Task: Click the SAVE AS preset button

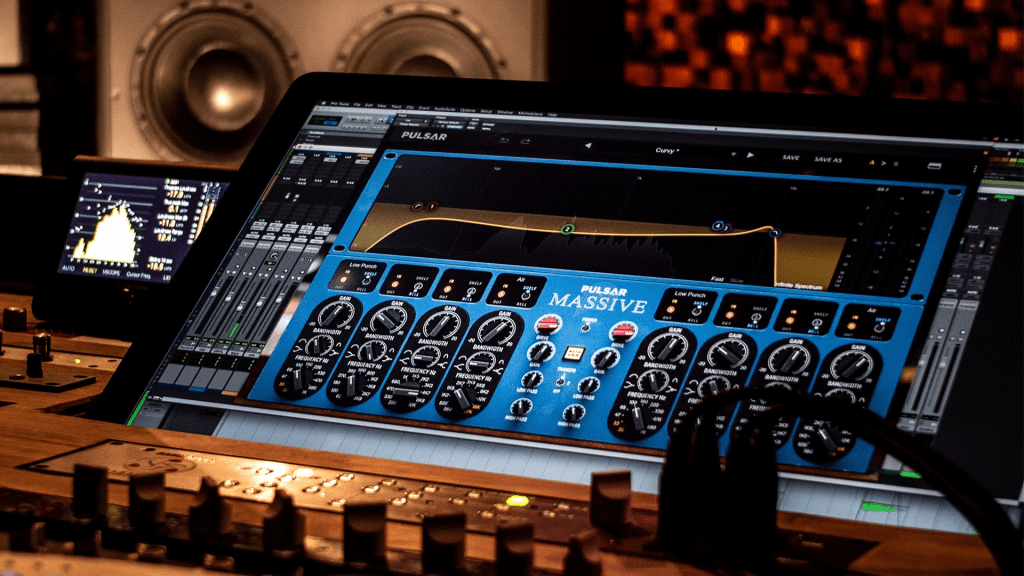Action: pyautogui.click(x=827, y=159)
